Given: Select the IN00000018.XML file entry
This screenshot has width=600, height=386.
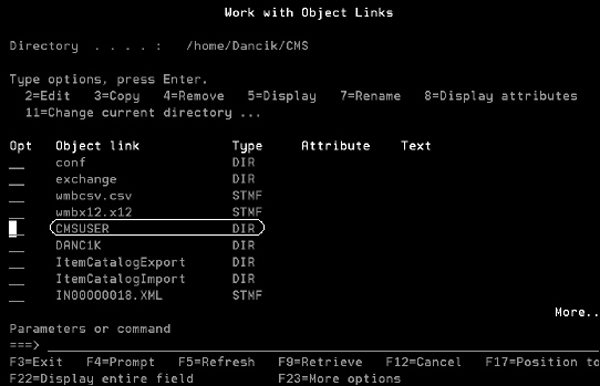Looking at the screenshot, I should (x=109, y=296).
